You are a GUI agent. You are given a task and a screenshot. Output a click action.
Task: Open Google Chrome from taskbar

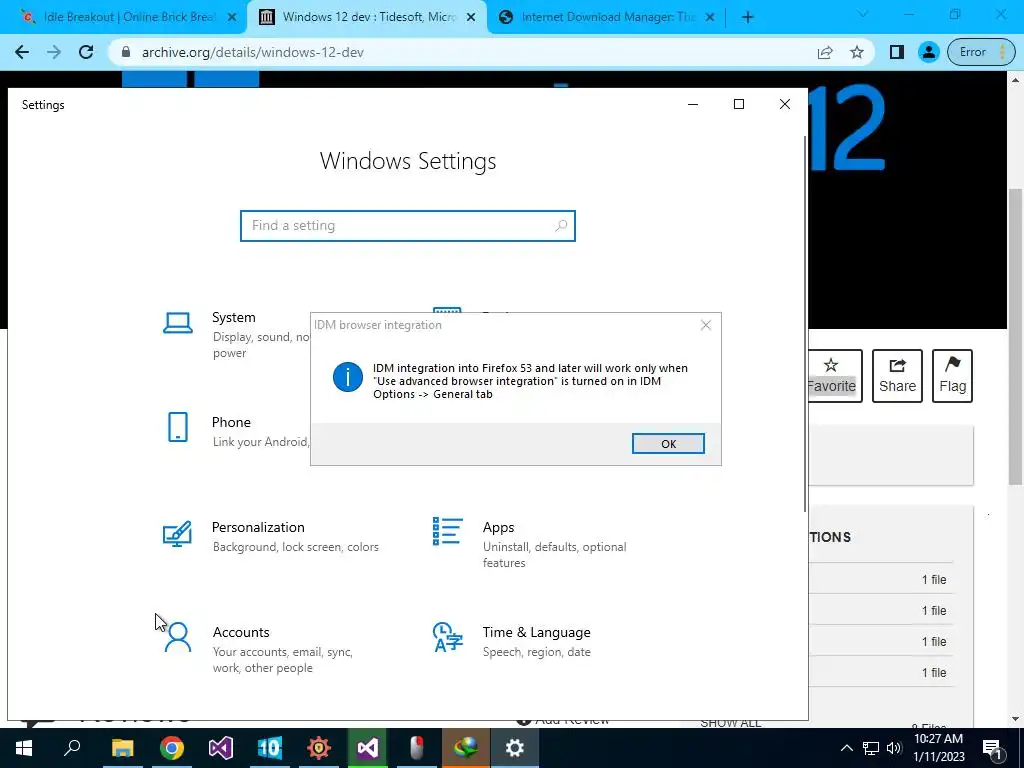pos(172,748)
